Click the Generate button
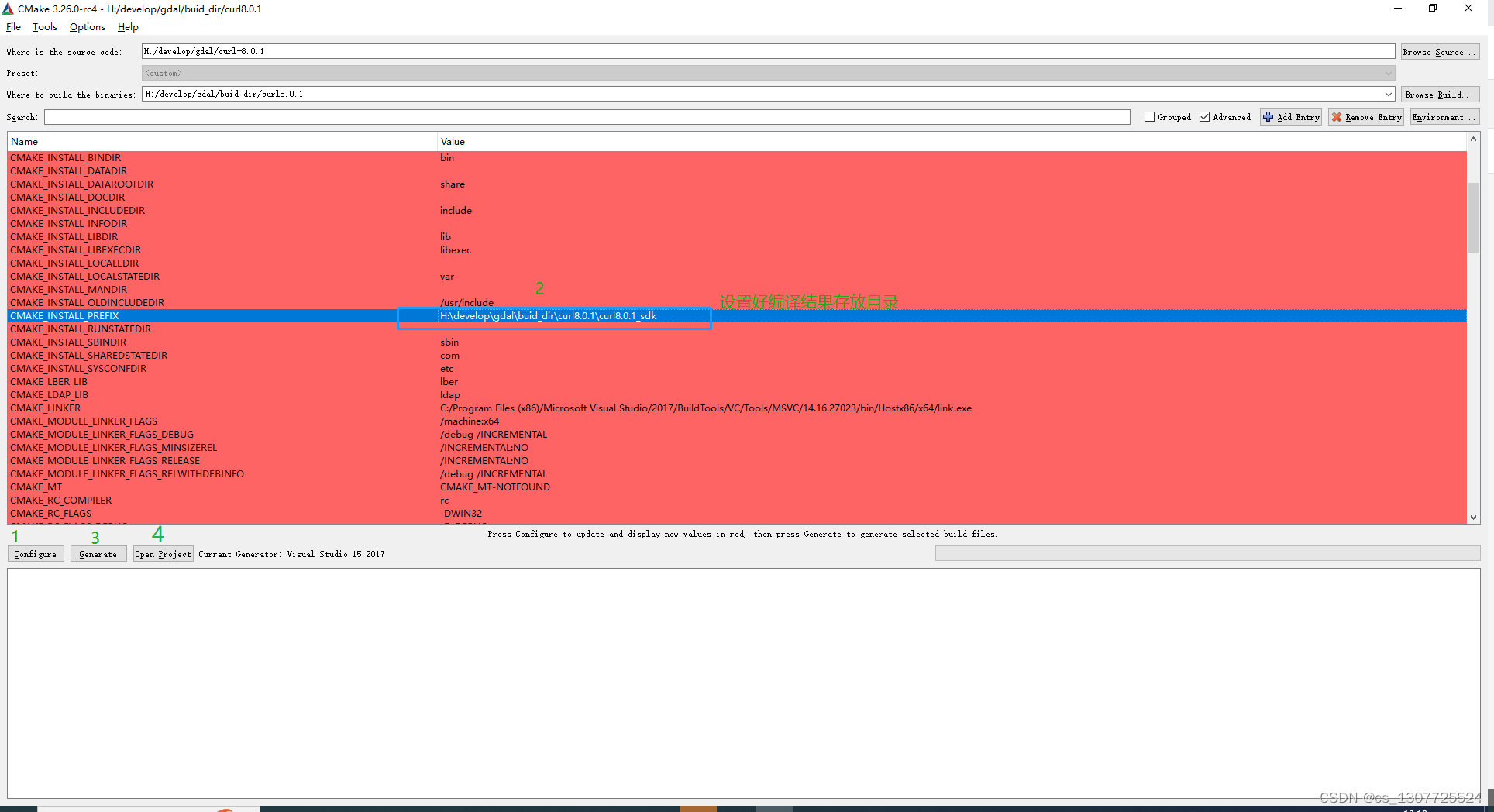This screenshot has height=812, width=1494. 98,554
